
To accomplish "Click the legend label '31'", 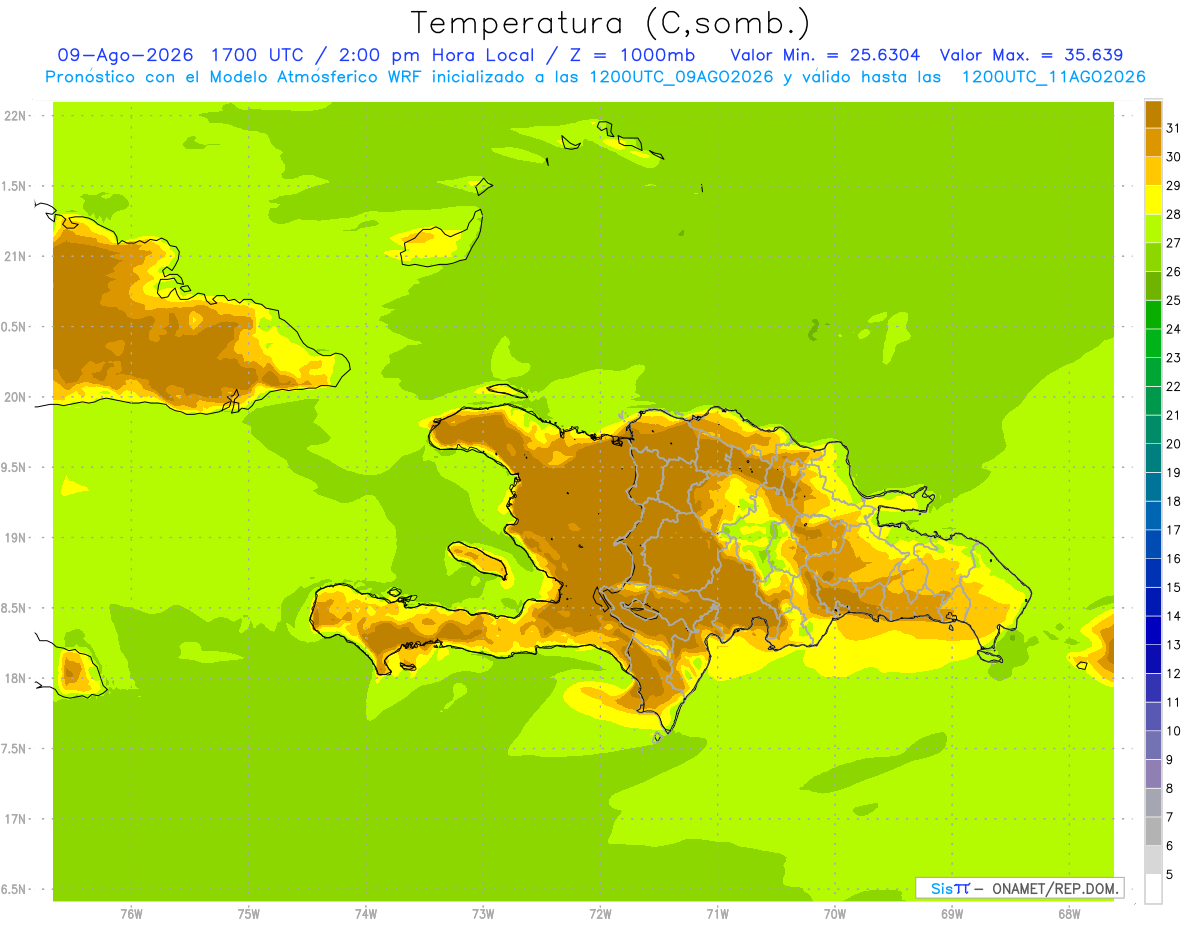I will pyautogui.click(x=1174, y=128).
